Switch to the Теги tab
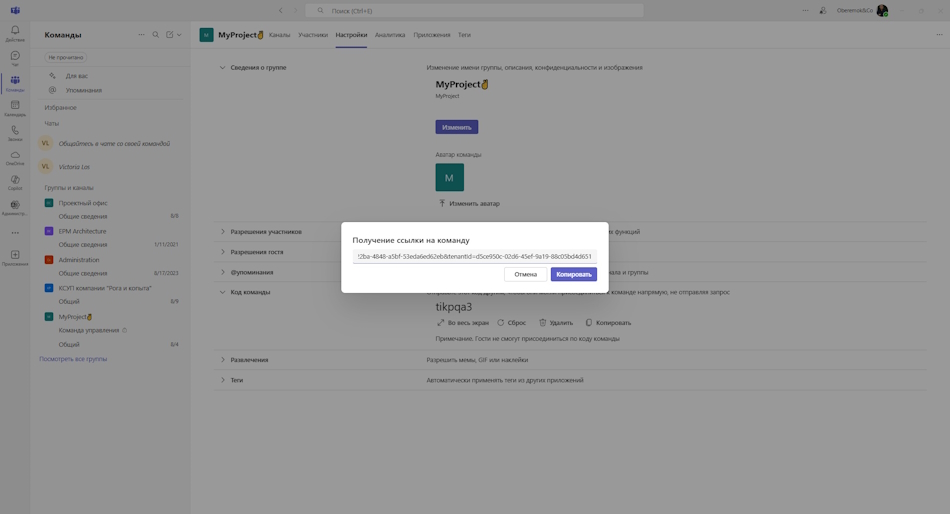 [x=464, y=35]
